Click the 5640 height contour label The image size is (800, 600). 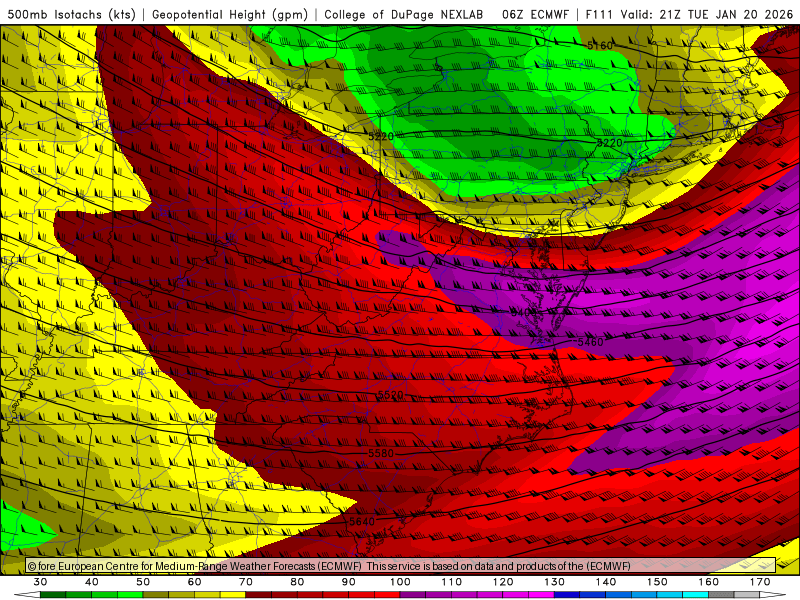tap(362, 521)
